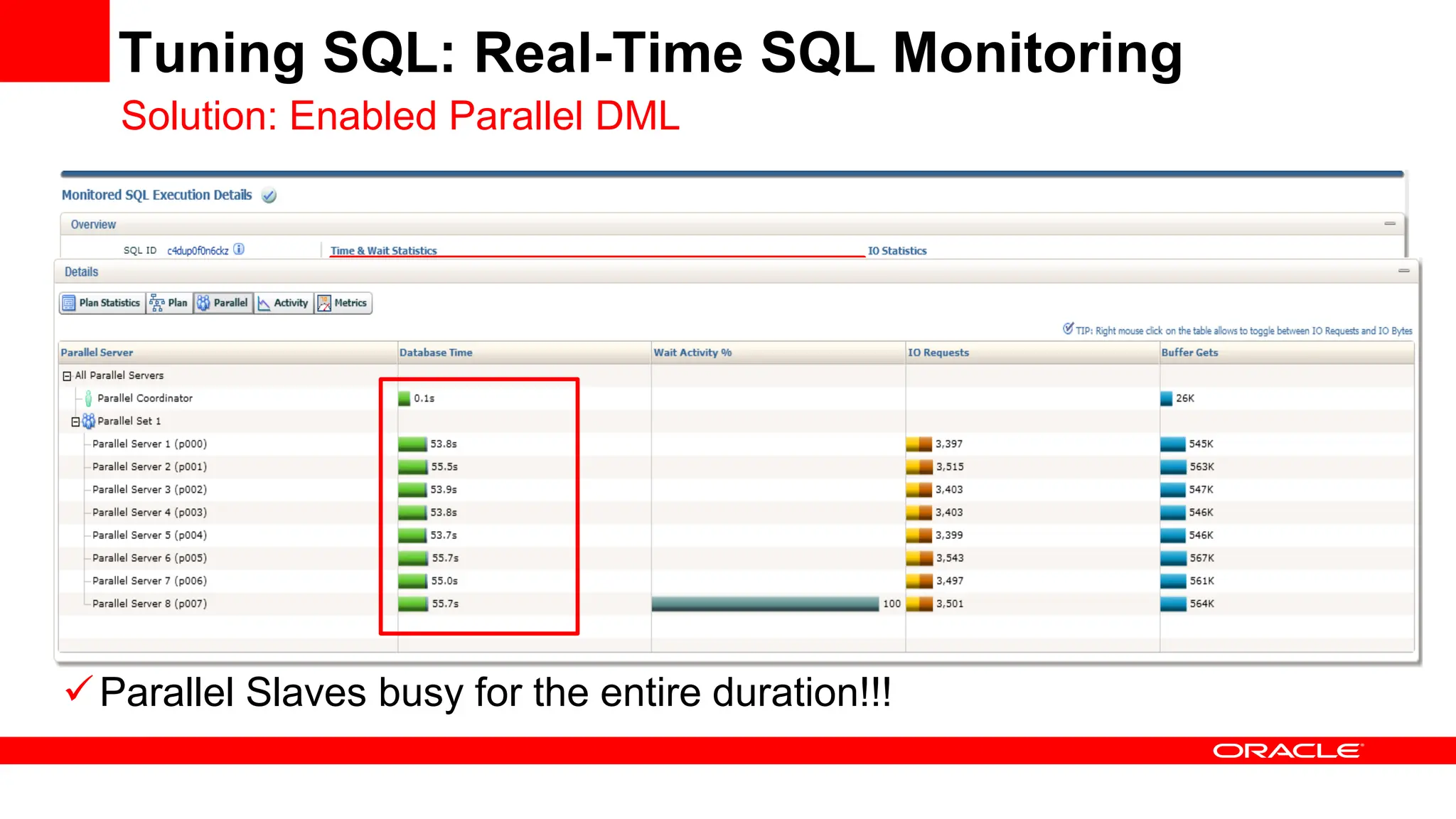Click the Plan Statistics tab icon

click(x=68, y=303)
